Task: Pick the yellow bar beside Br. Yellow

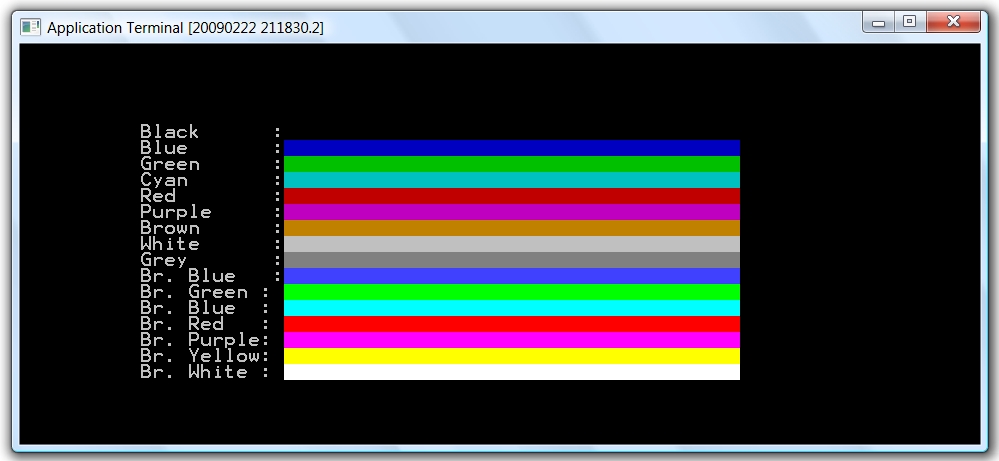Action: point(511,356)
